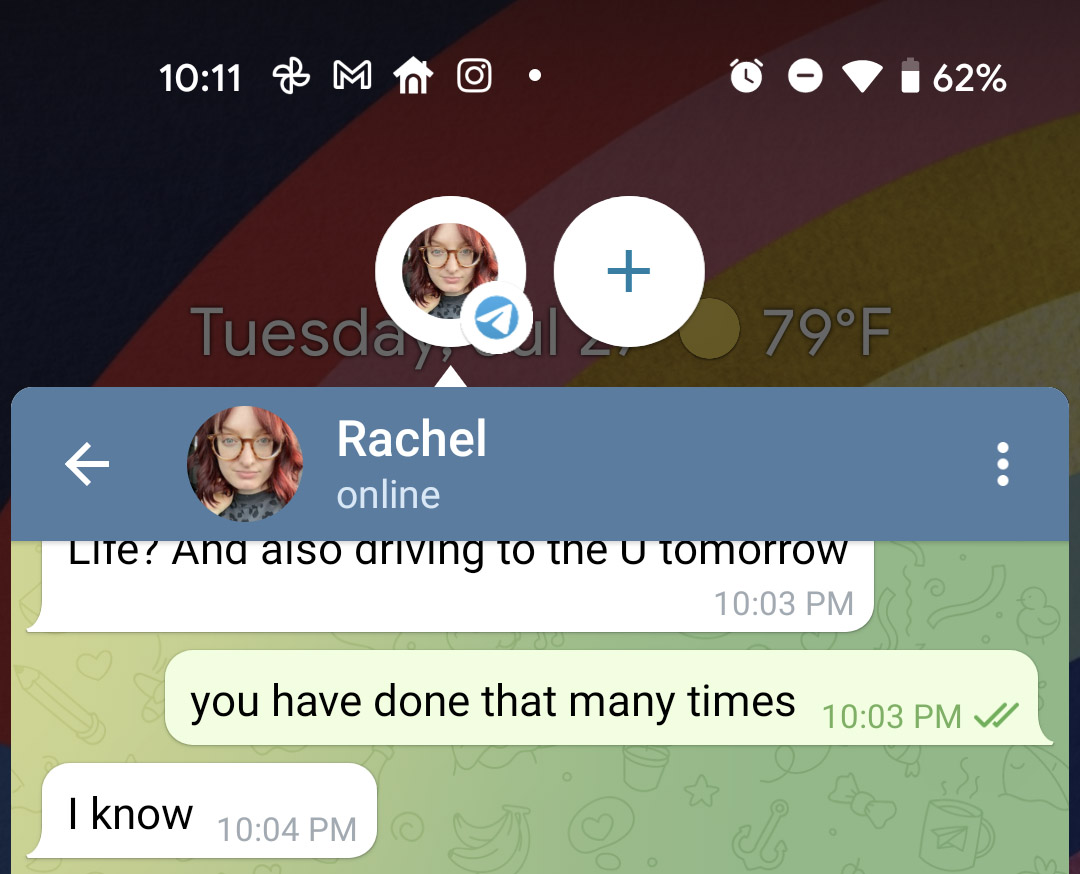
Task: Tap the Do Not Disturb status icon
Action: (805, 76)
